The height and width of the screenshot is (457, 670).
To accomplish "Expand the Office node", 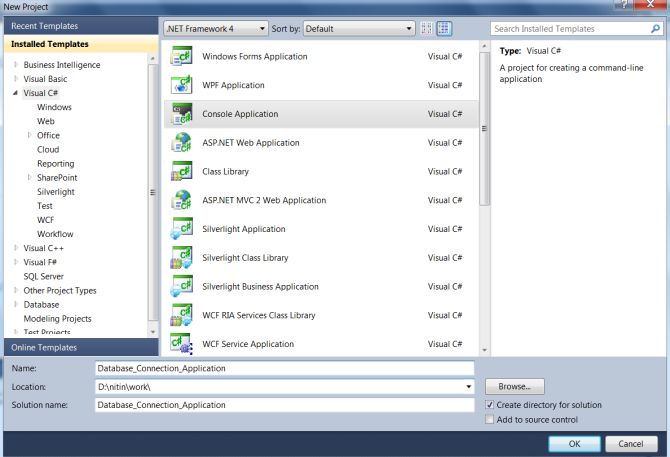I will [x=29, y=135].
